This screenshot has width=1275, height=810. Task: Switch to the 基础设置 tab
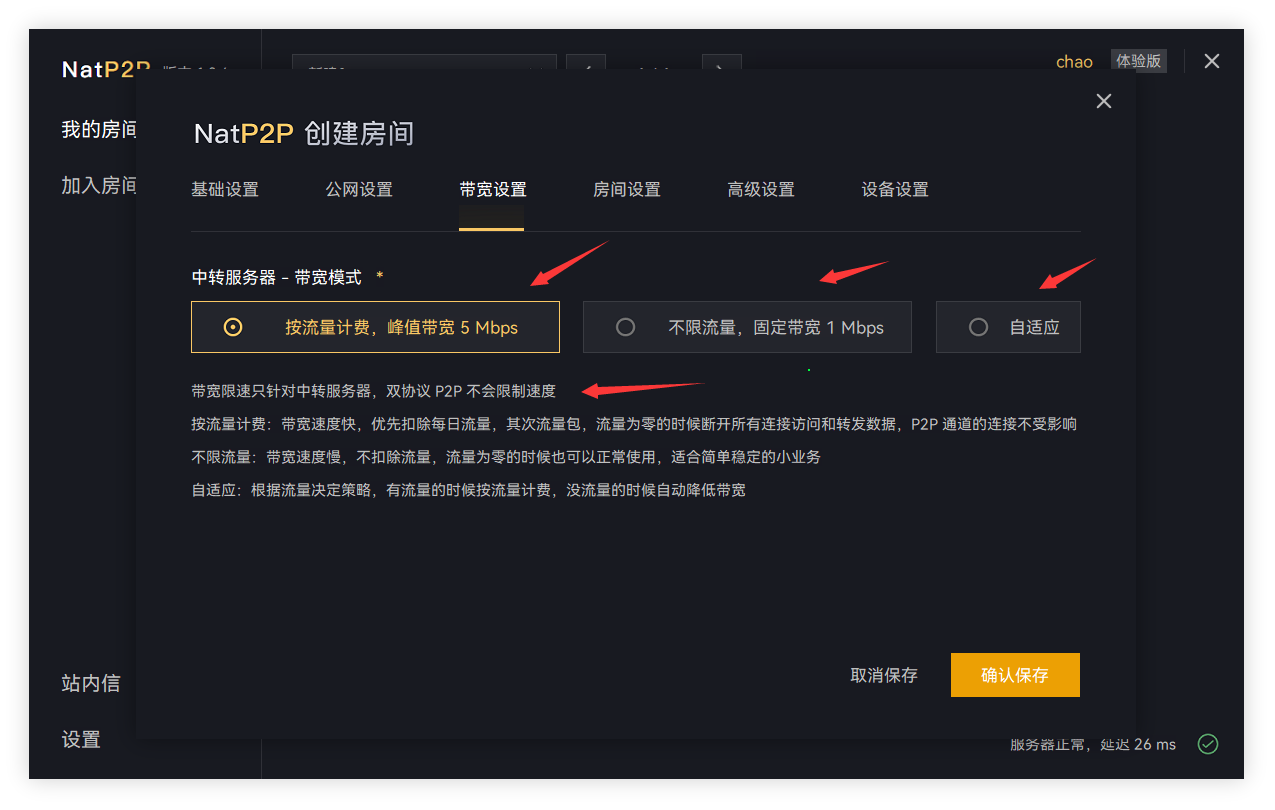(225, 189)
